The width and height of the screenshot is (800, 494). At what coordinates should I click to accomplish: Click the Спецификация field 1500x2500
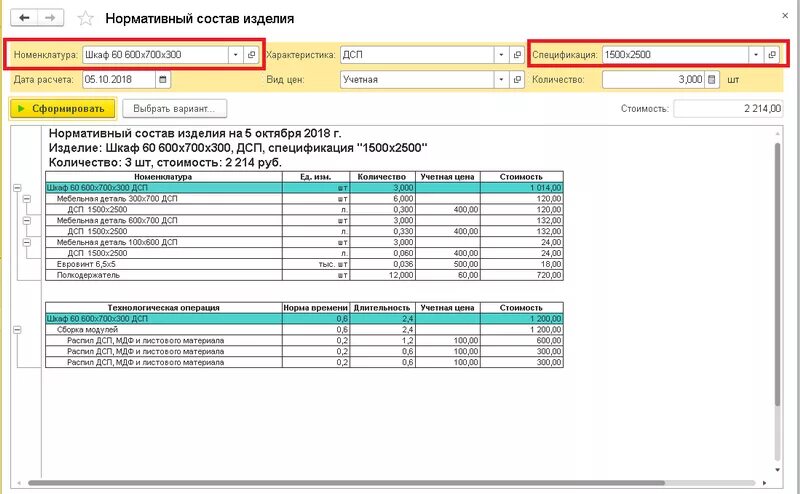pos(675,55)
